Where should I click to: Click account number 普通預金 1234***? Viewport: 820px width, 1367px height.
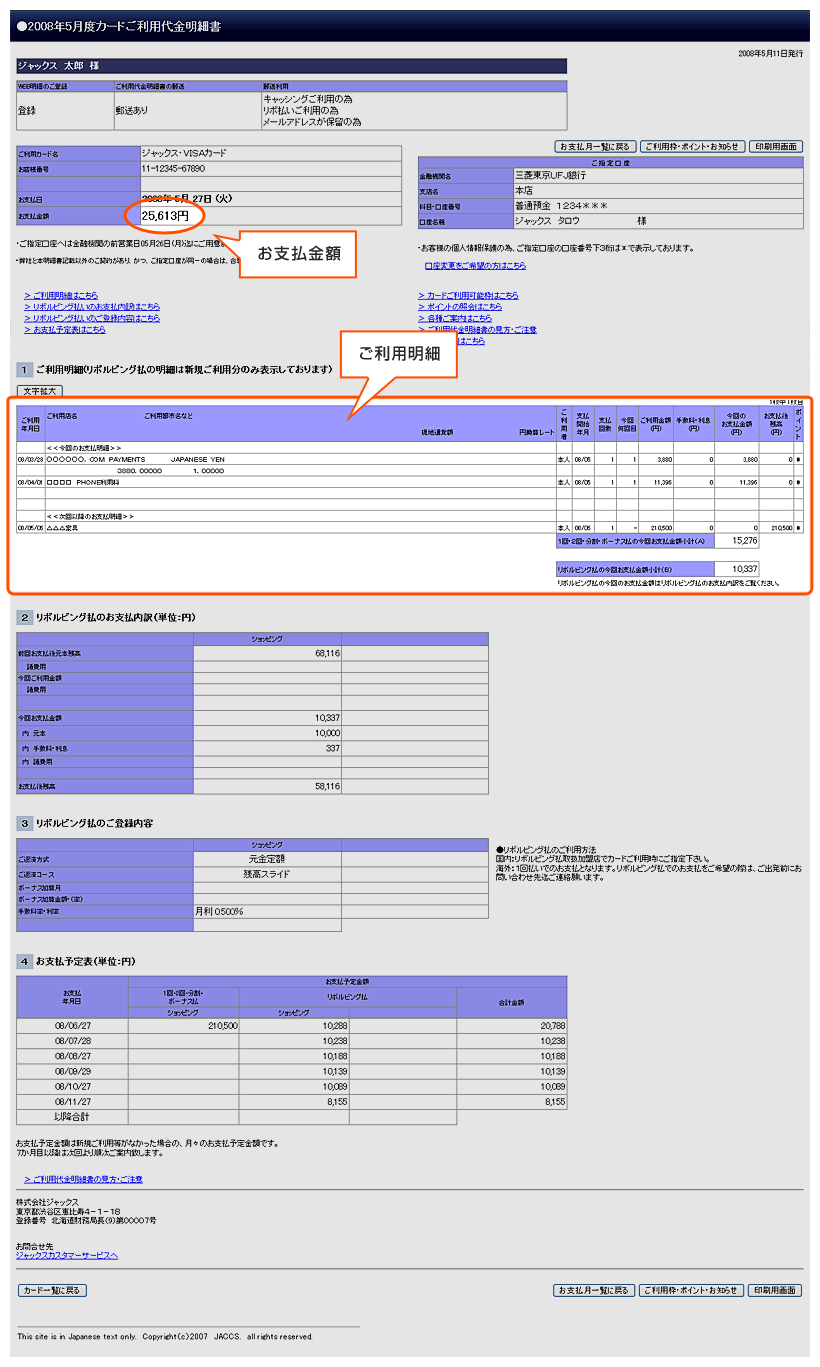coord(560,205)
